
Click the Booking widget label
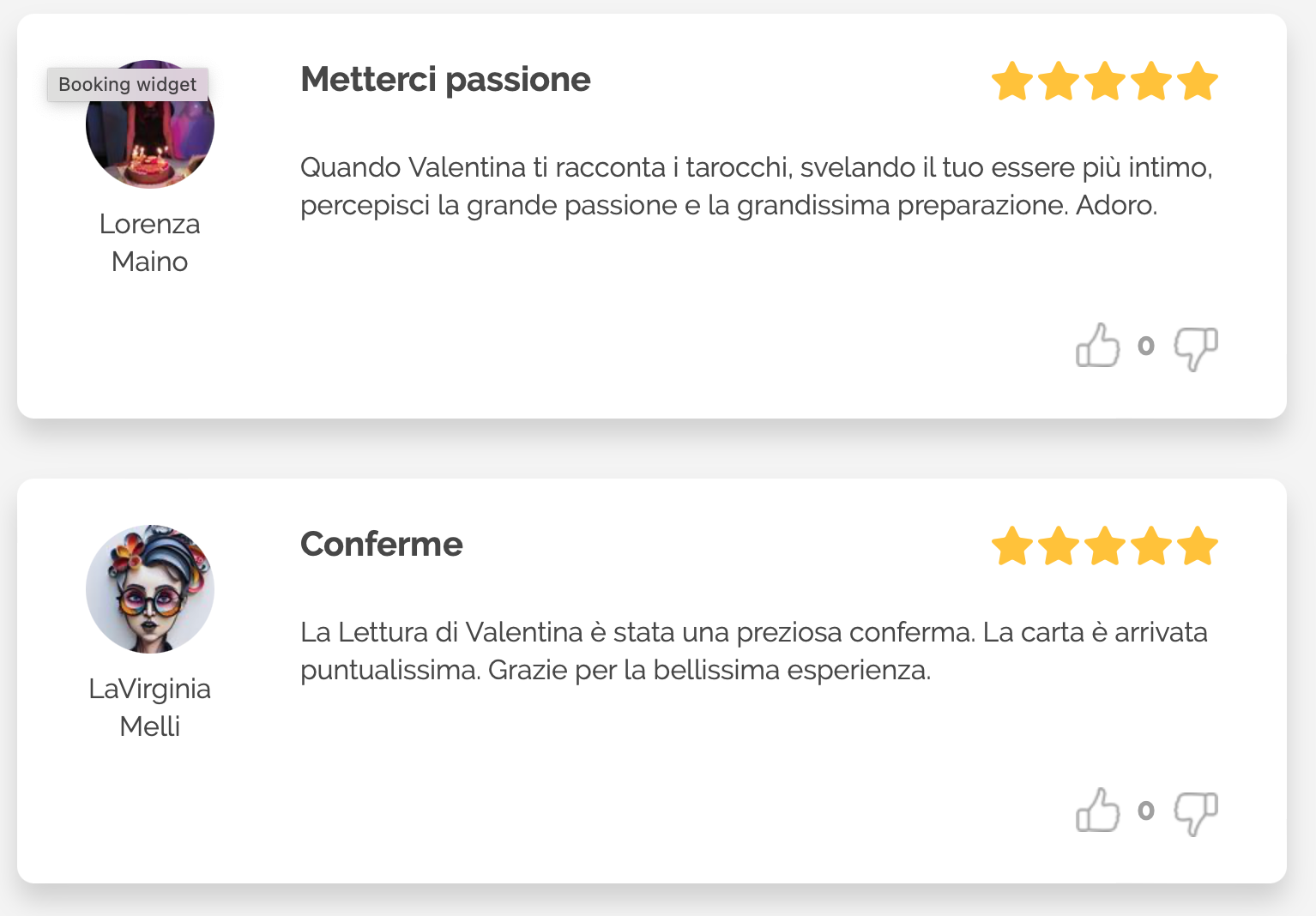(x=127, y=84)
